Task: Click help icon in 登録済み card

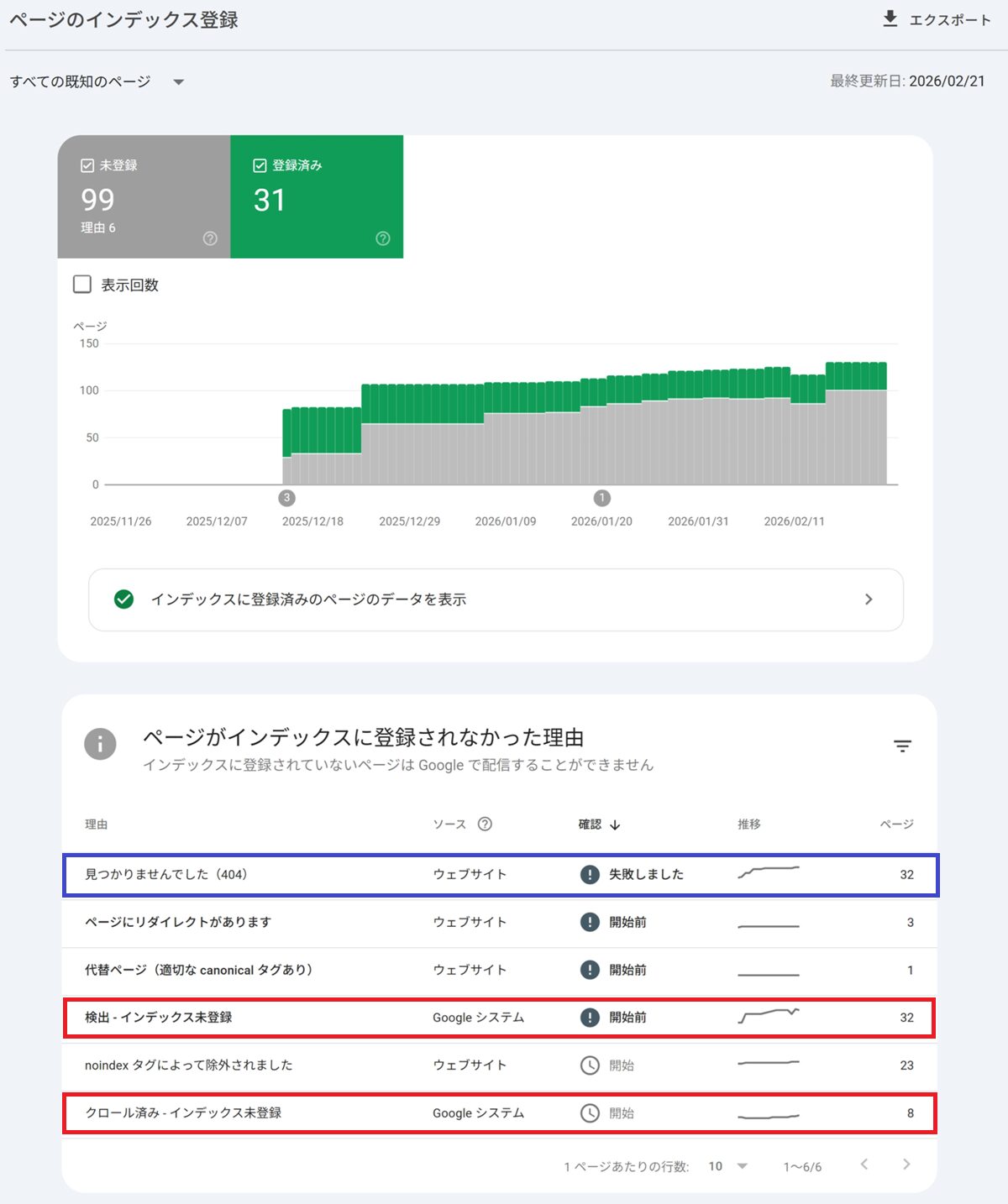Action: (x=383, y=238)
